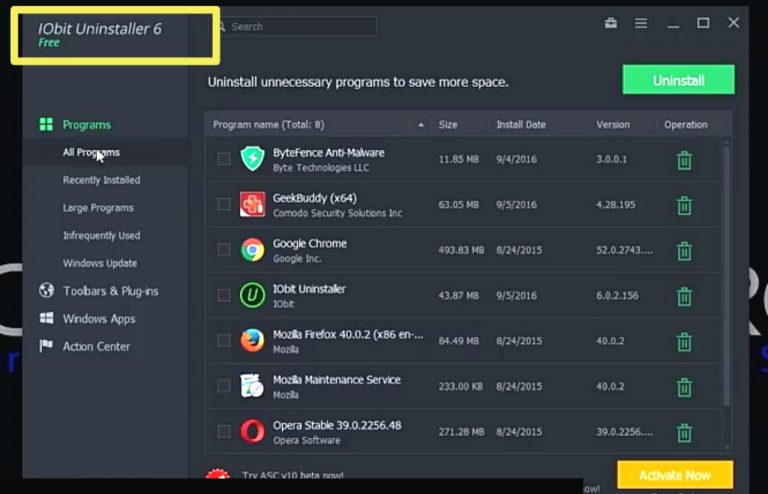Screen dimensions: 768x494
Task: Click the search magnifier icon
Action: click(221, 26)
